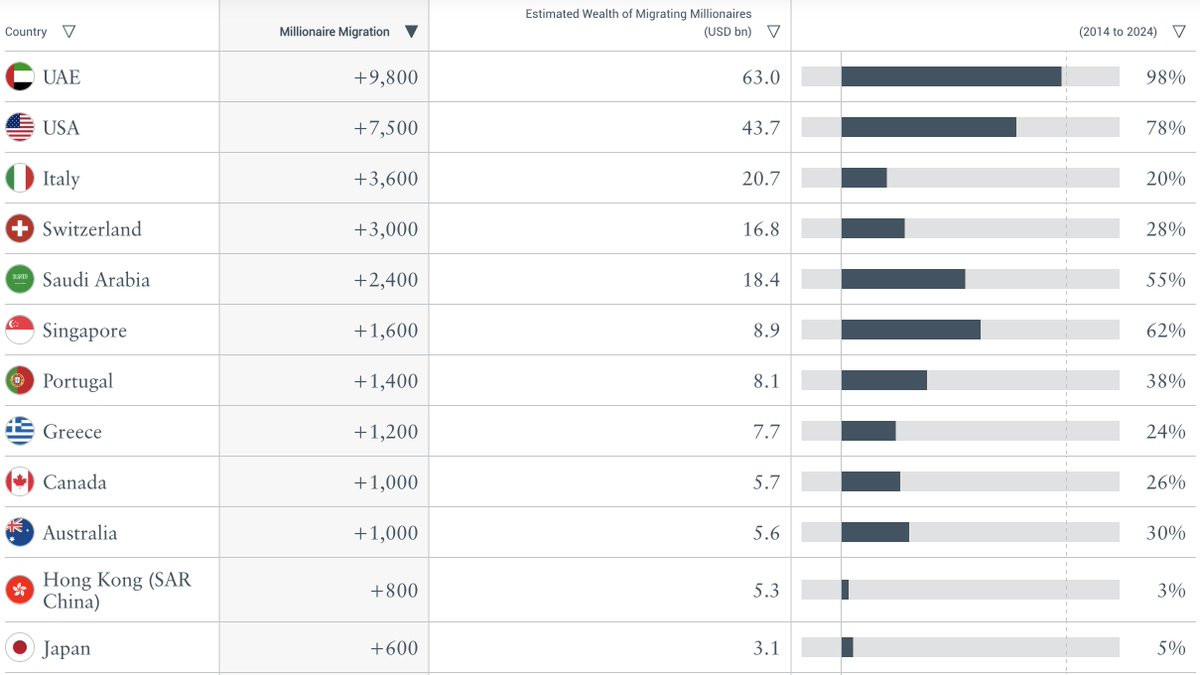
Task: Click the Italy flag icon
Action: (x=20, y=178)
